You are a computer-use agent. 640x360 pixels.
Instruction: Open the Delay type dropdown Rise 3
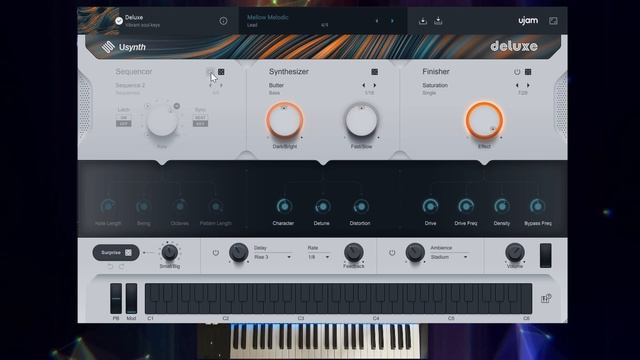coord(273,257)
